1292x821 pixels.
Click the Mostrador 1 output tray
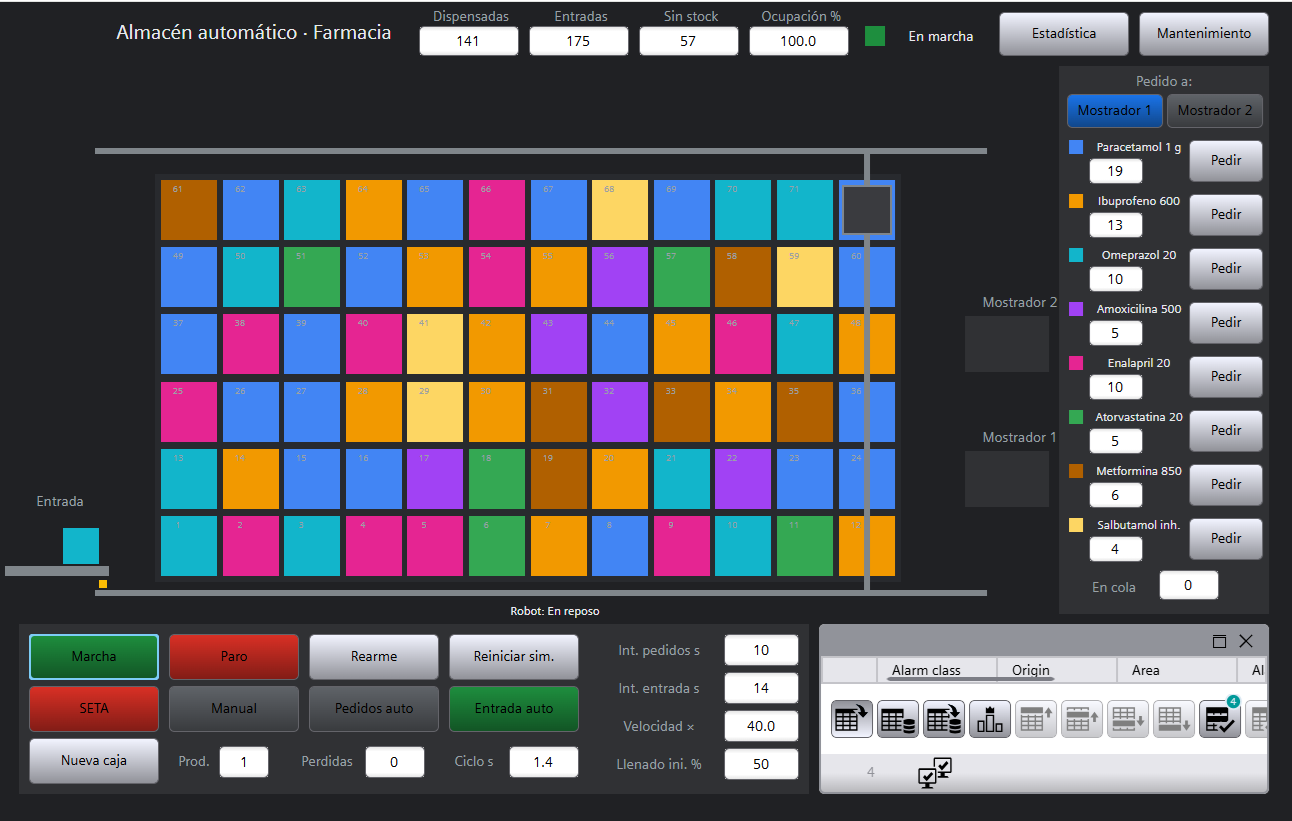(x=1006, y=478)
